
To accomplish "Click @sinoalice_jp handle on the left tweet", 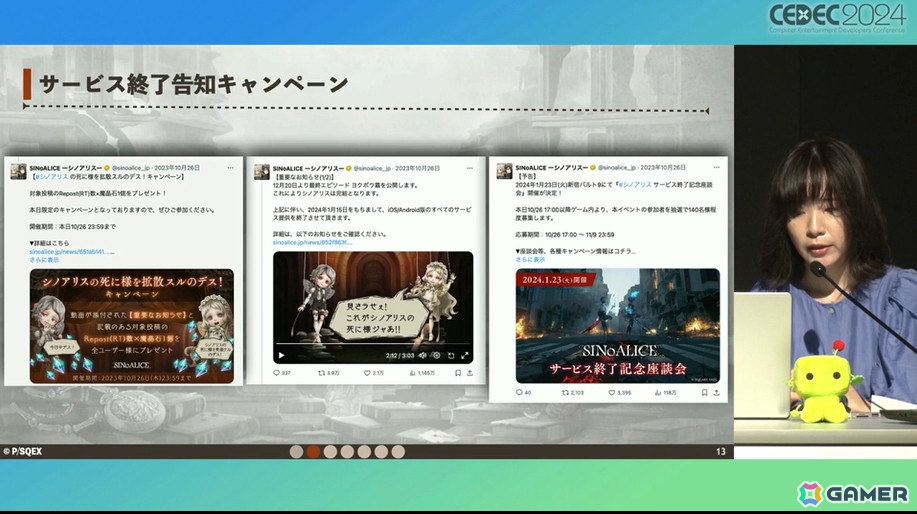I will [131, 168].
